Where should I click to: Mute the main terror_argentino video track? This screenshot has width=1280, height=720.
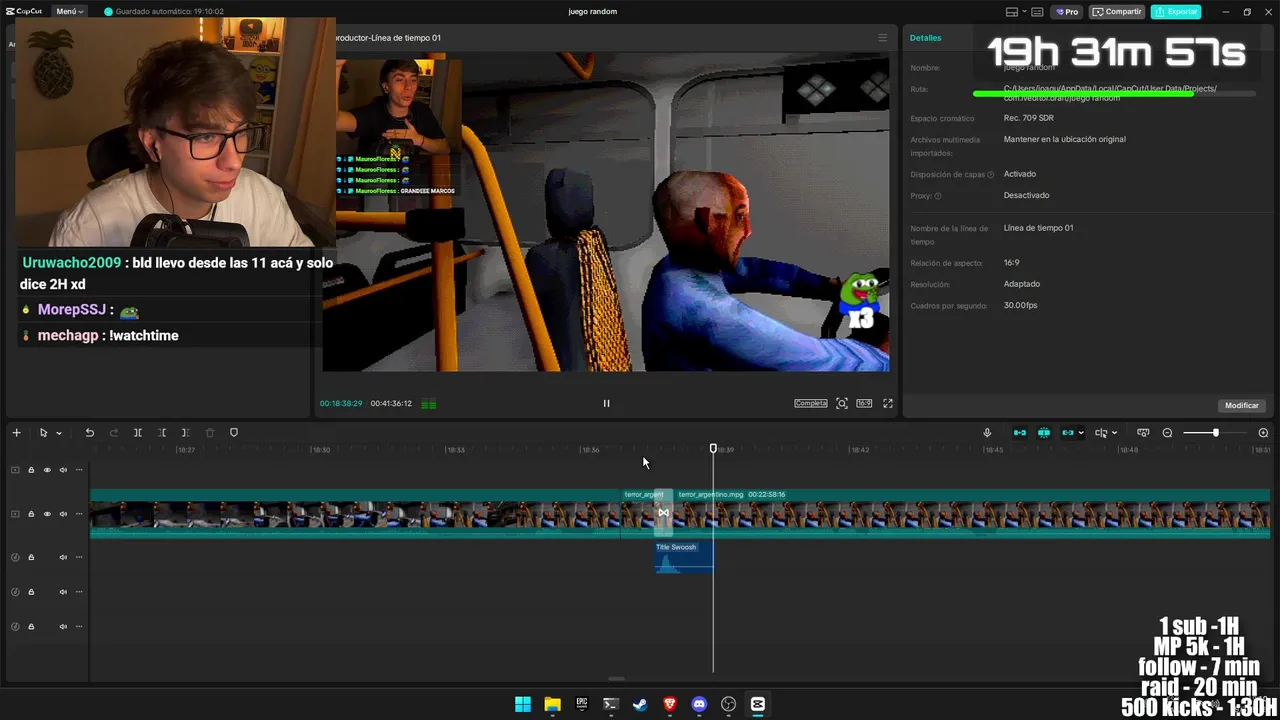[x=63, y=514]
